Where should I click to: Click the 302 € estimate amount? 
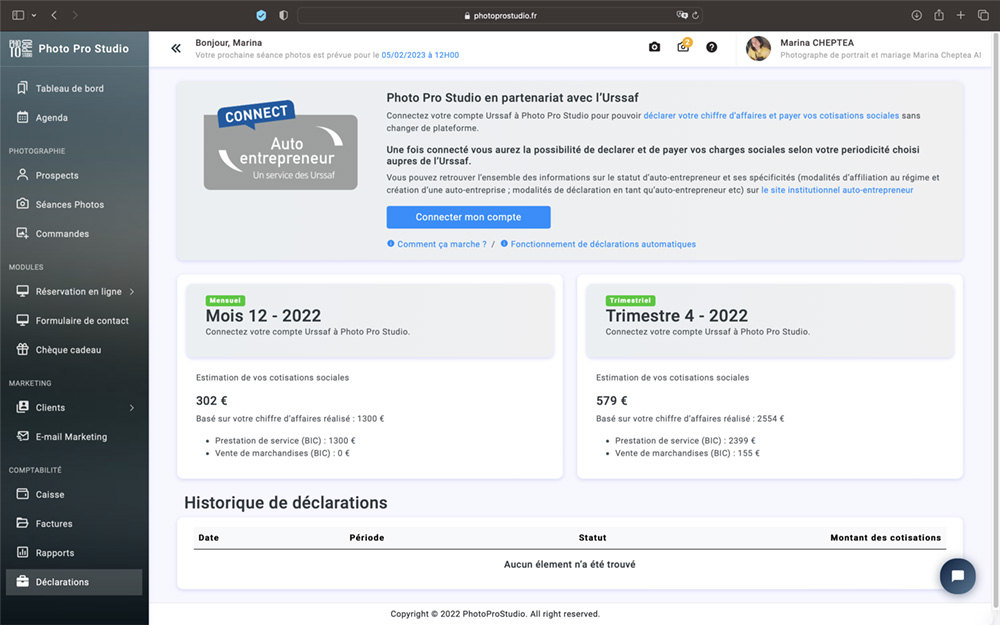[x=212, y=401]
